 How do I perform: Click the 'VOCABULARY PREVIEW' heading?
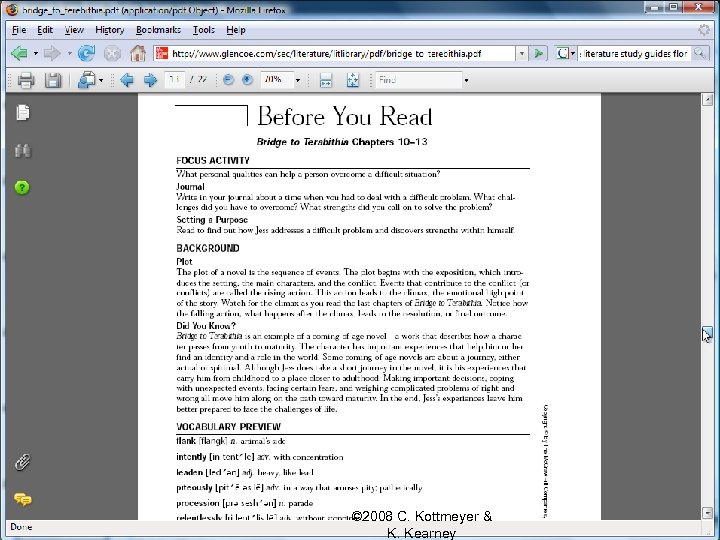pos(228,427)
